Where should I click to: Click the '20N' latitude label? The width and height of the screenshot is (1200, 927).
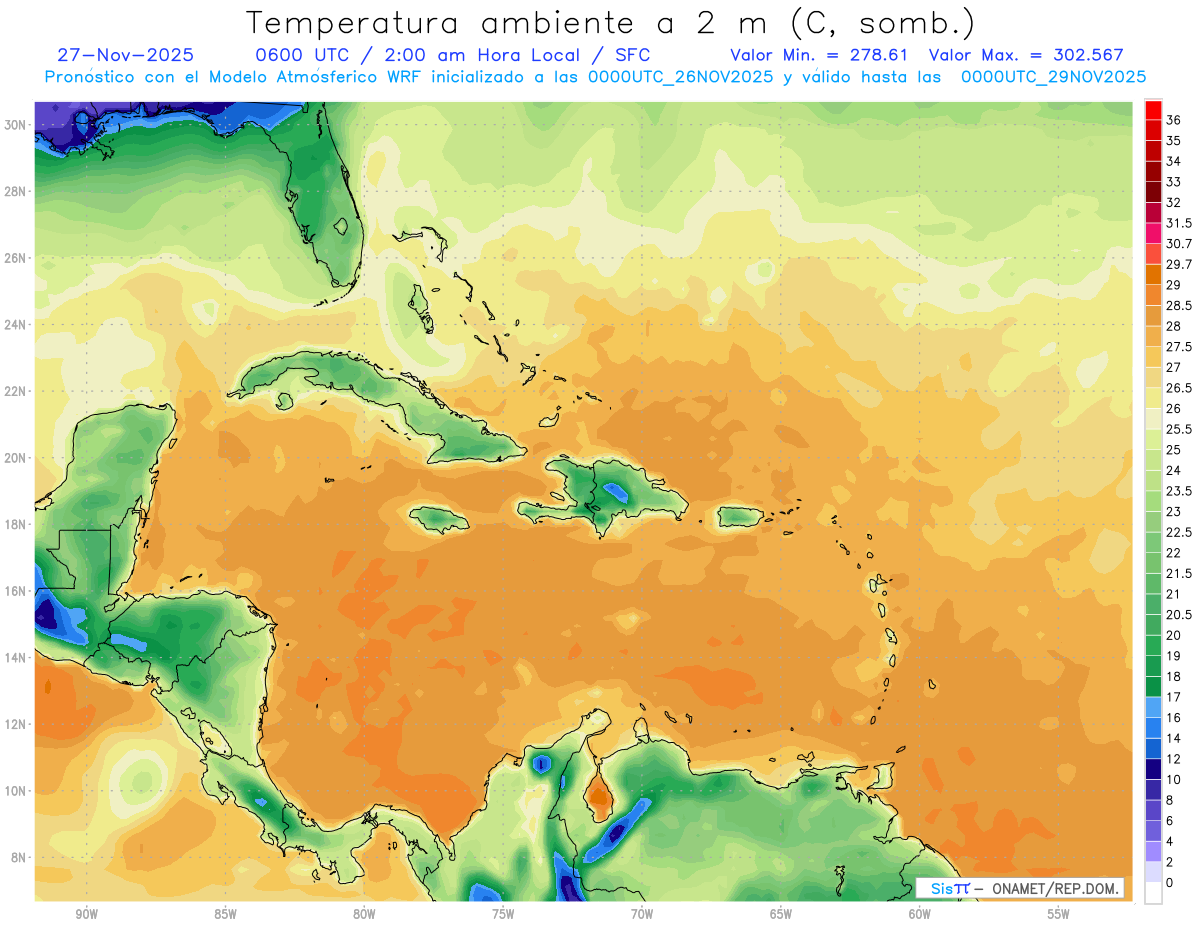pyautogui.click(x=16, y=458)
